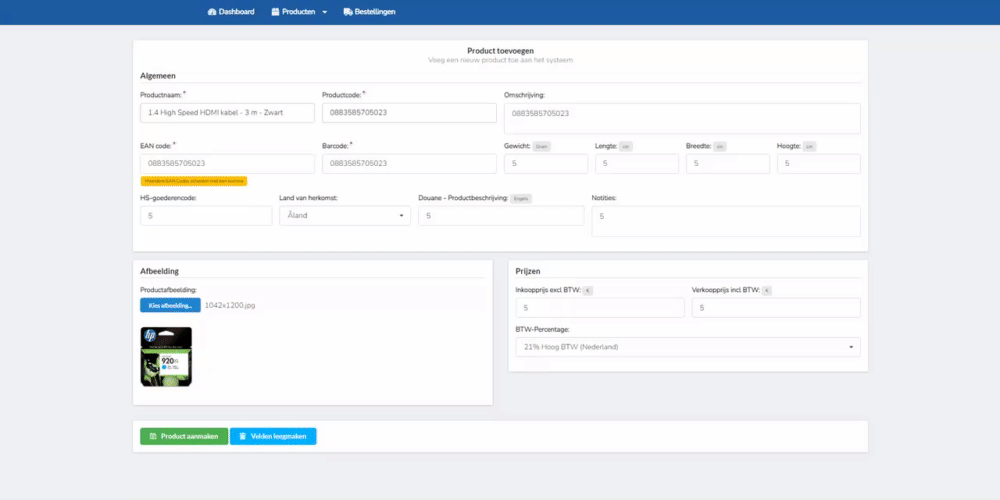This screenshot has height=500, width=1000.
Task: Click the Breedte input field
Action: pos(728,163)
